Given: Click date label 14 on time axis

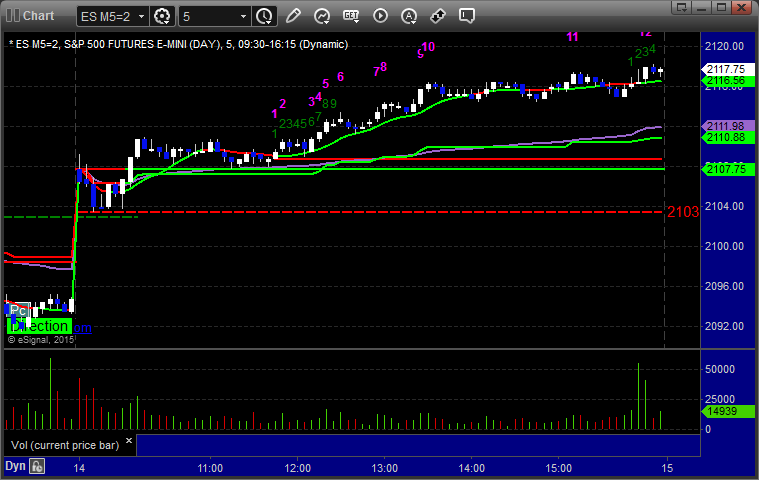Looking at the screenshot, I should [x=79, y=468].
